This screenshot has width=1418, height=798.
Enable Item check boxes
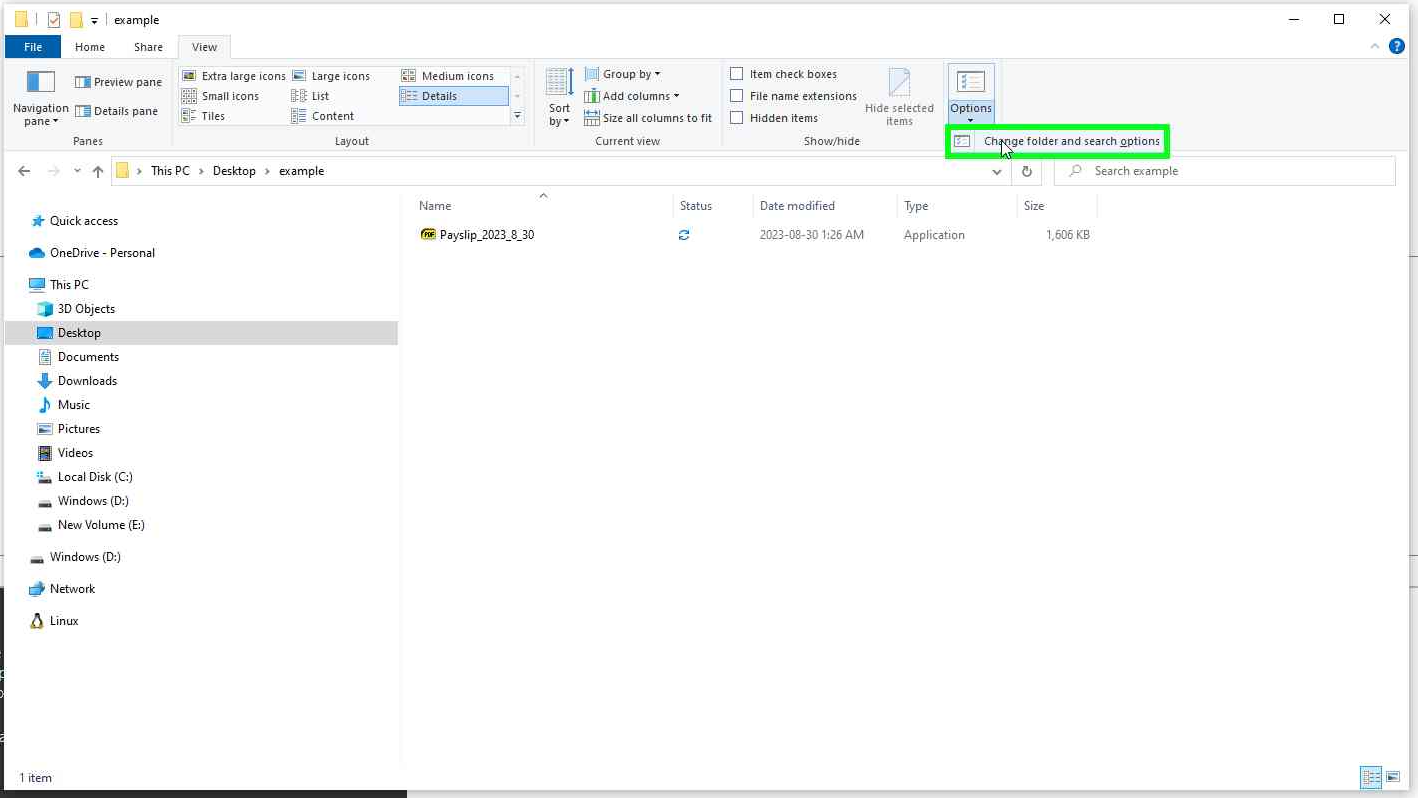click(x=737, y=74)
